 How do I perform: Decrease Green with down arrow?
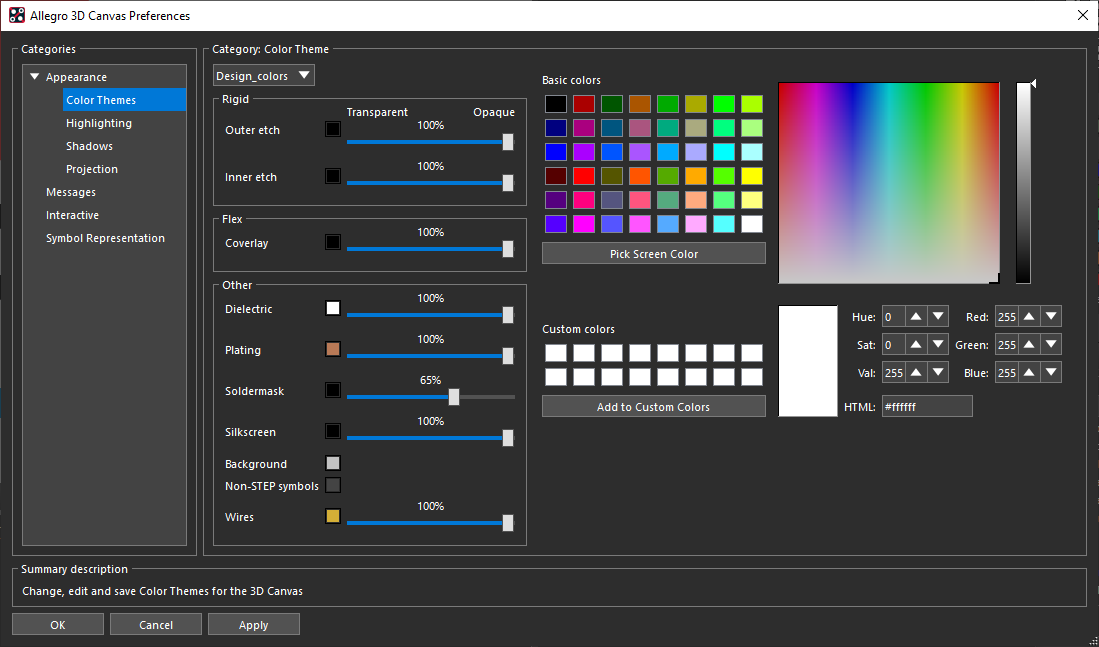pyautogui.click(x=1051, y=345)
